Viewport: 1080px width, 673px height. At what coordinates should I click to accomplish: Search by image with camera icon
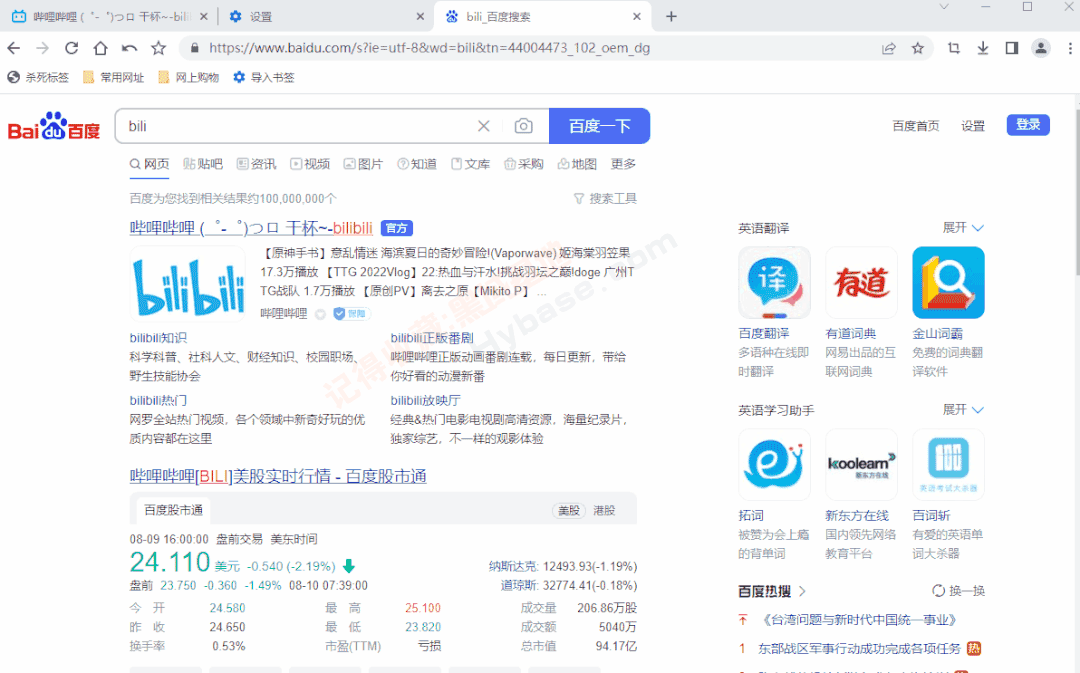click(x=523, y=126)
